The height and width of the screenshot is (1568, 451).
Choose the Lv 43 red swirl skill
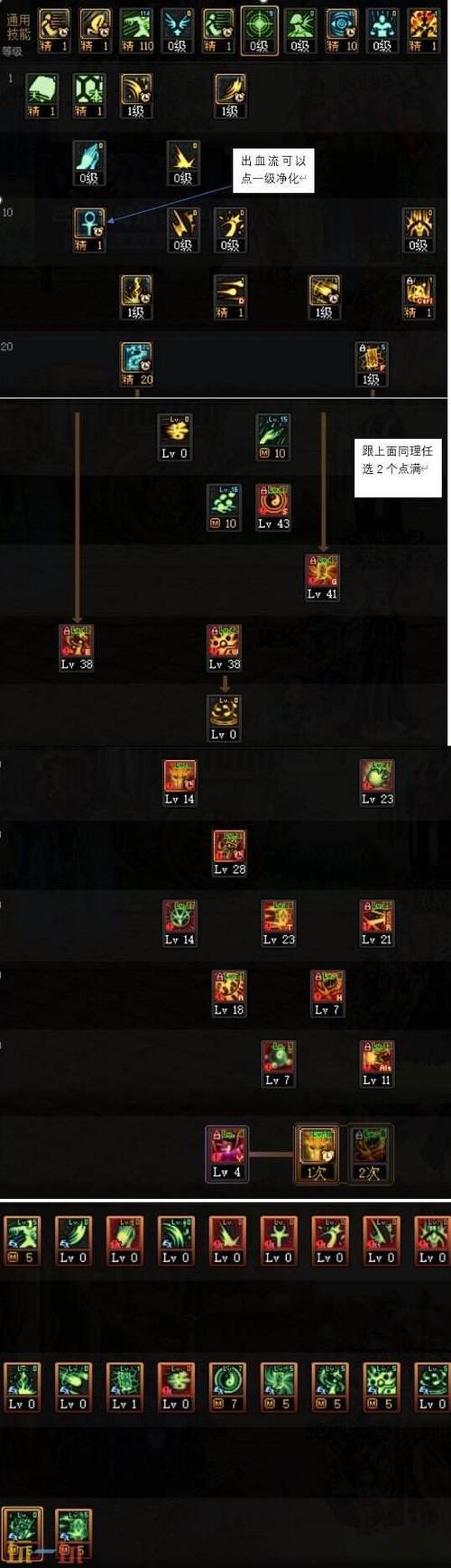(273, 507)
